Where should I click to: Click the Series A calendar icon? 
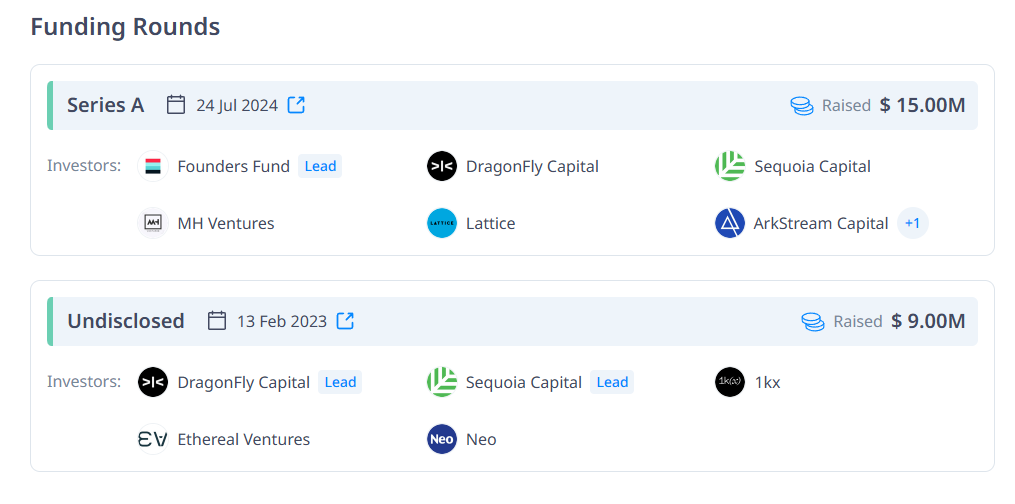pyautogui.click(x=176, y=105)
